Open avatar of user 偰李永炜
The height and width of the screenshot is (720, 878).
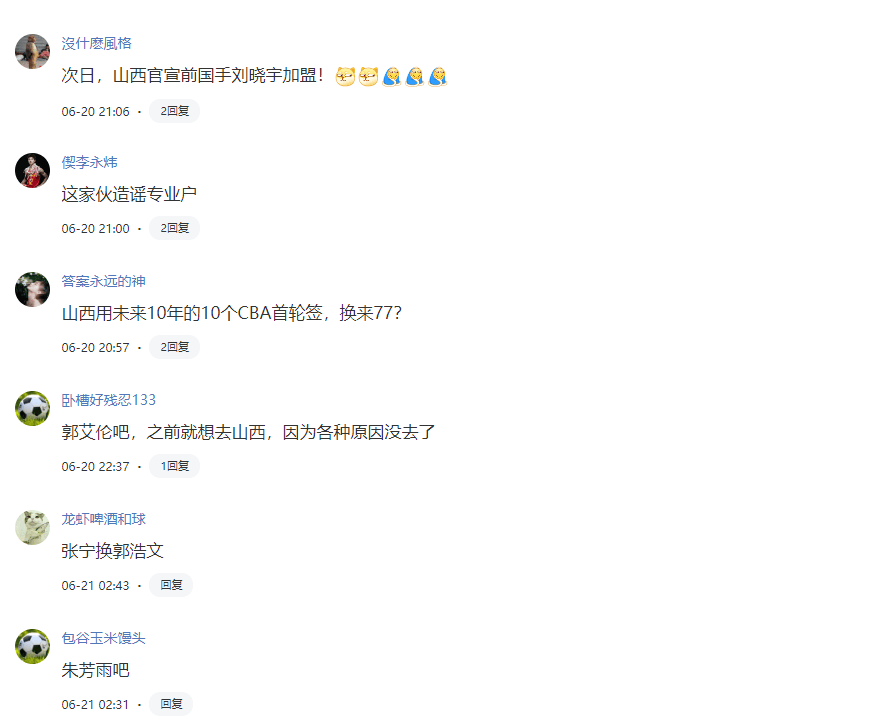32,170
